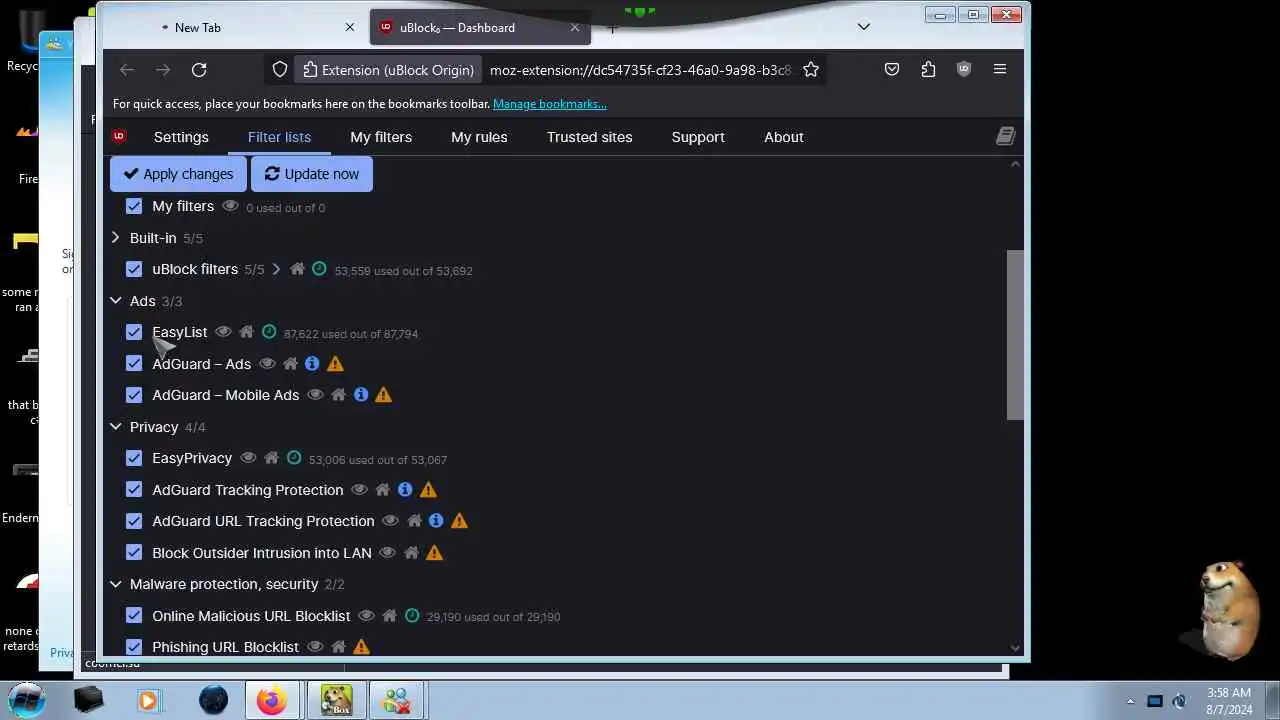This screenshot has width=1280, height=720.
Task: View My filters content via eye icon
Action: pos(230,206)
